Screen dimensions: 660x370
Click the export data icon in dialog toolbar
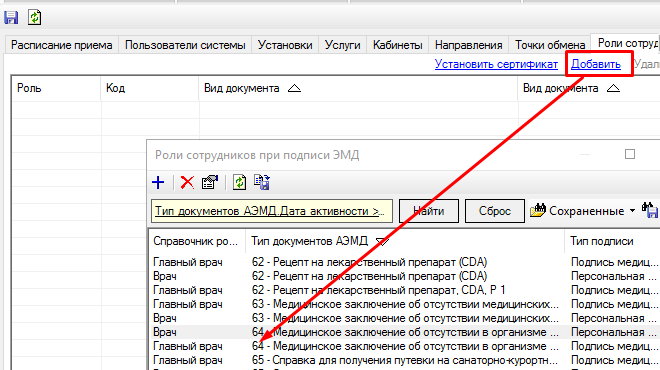point(262,182)
